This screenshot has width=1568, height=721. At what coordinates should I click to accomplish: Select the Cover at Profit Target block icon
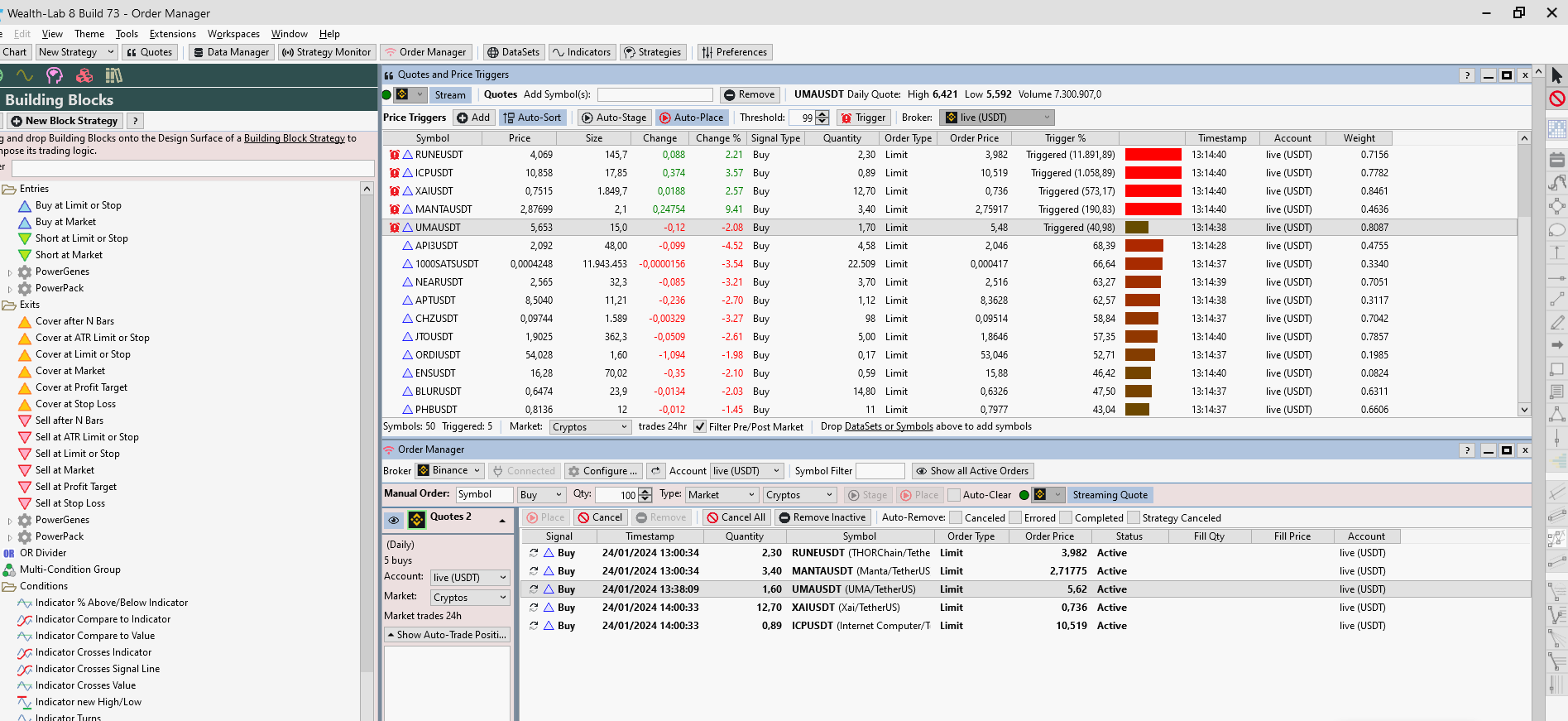tap(25, 387)
